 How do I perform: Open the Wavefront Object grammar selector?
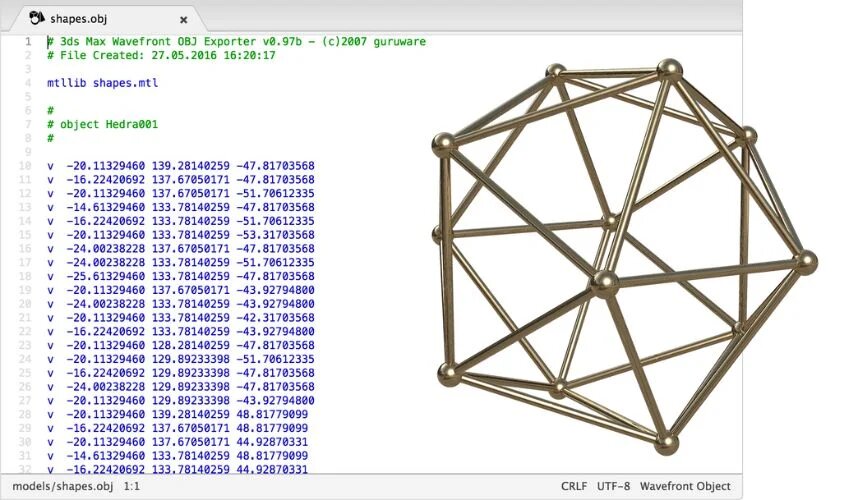point(685,486)
